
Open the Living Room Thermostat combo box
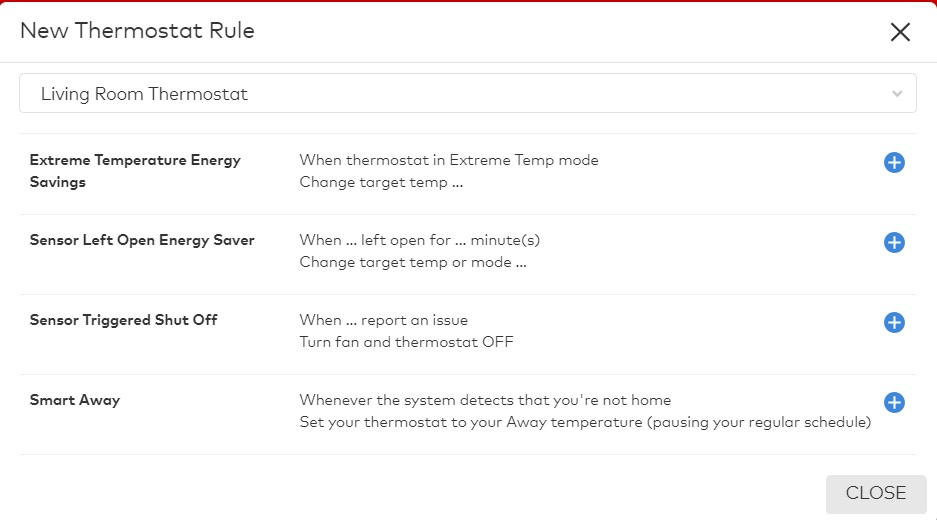tap(468, 93)
